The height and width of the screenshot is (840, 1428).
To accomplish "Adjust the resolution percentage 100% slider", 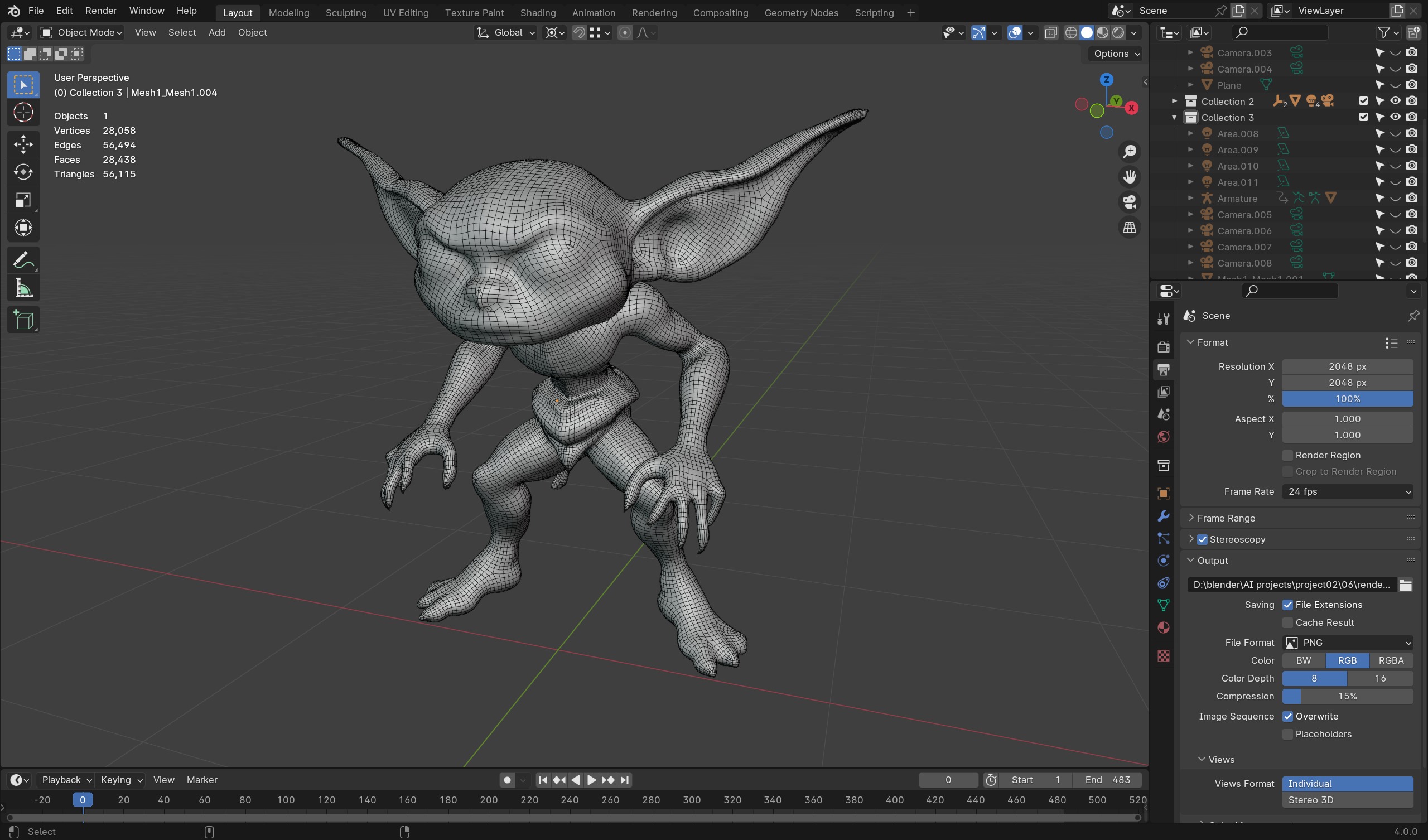I will (x=1348, y=399).
